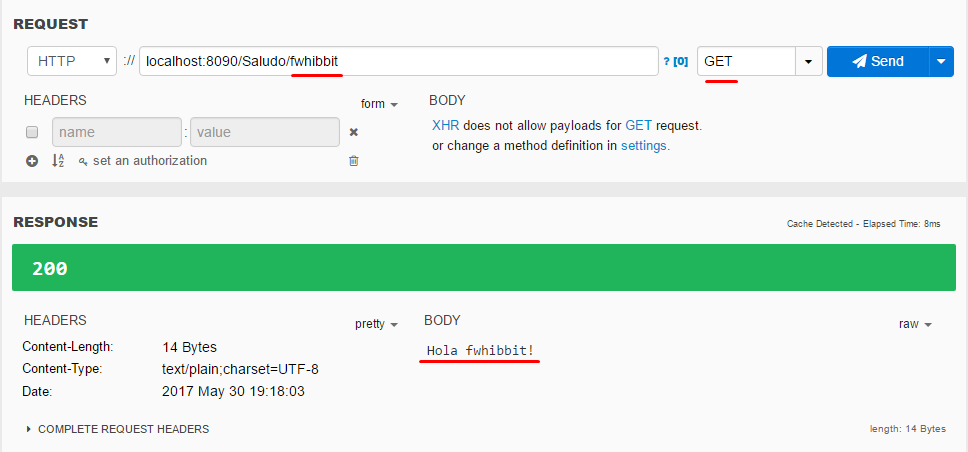Screen dimensions: 968x452
Task: Click the settings link
Action: [644, 145]
